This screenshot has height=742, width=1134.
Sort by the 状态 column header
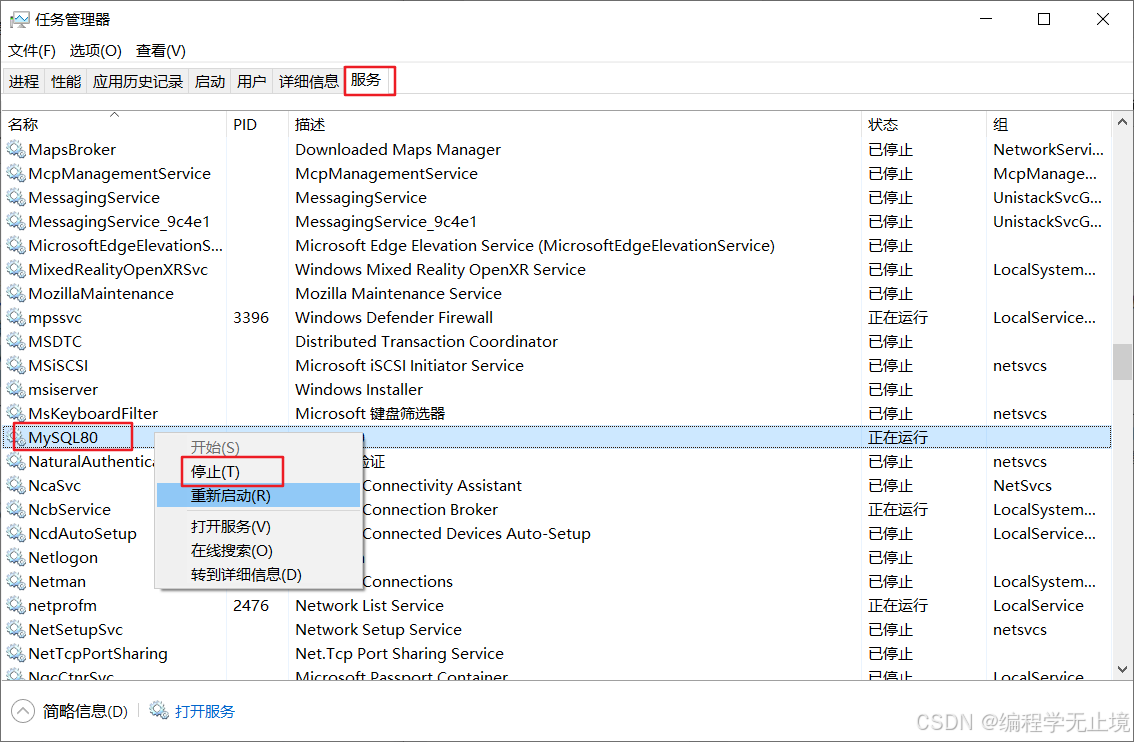click(x=924, y=124)
